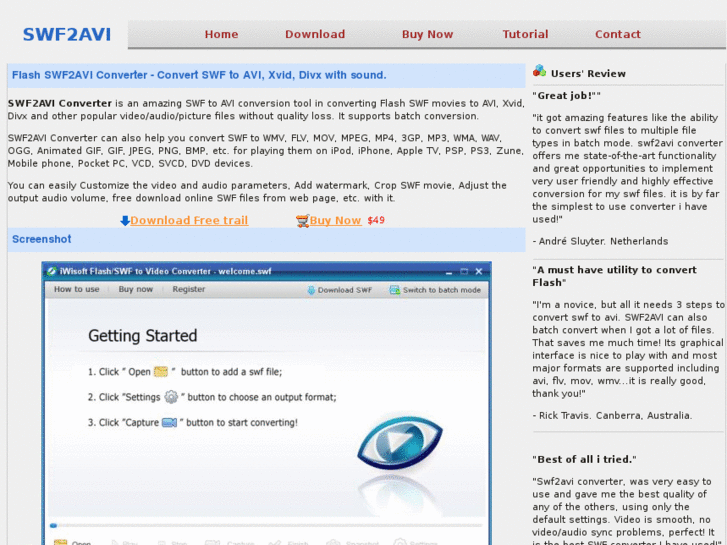
Task: Go to the Download page in navigation
Action: coord(315,34)
